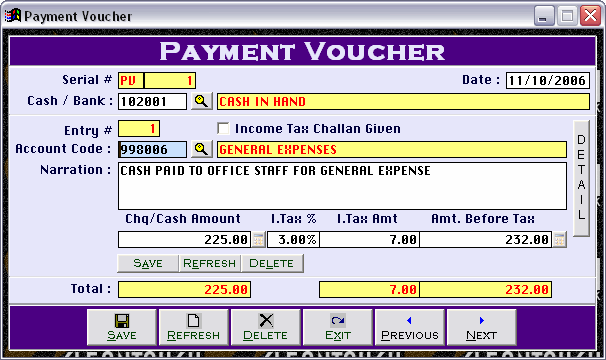Image resolution: width=606 pixels, height=360 pixels.
Task: Select the Date field showing 11/10/2006
Action: [x=548, y=80]
